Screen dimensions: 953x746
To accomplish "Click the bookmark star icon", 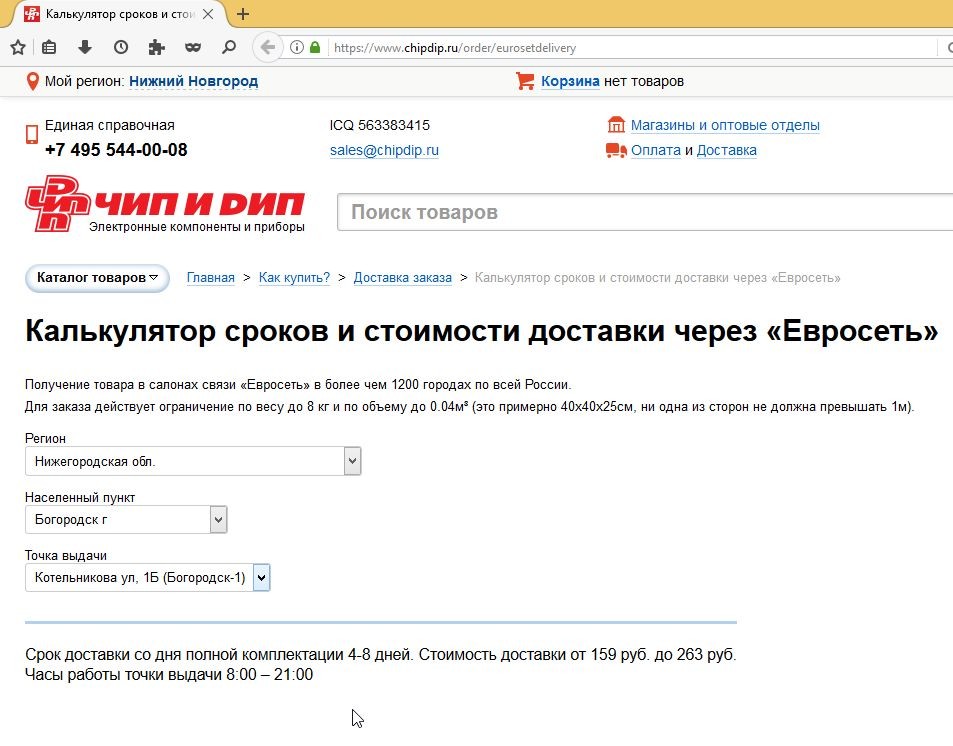I will tap(17, 47).
